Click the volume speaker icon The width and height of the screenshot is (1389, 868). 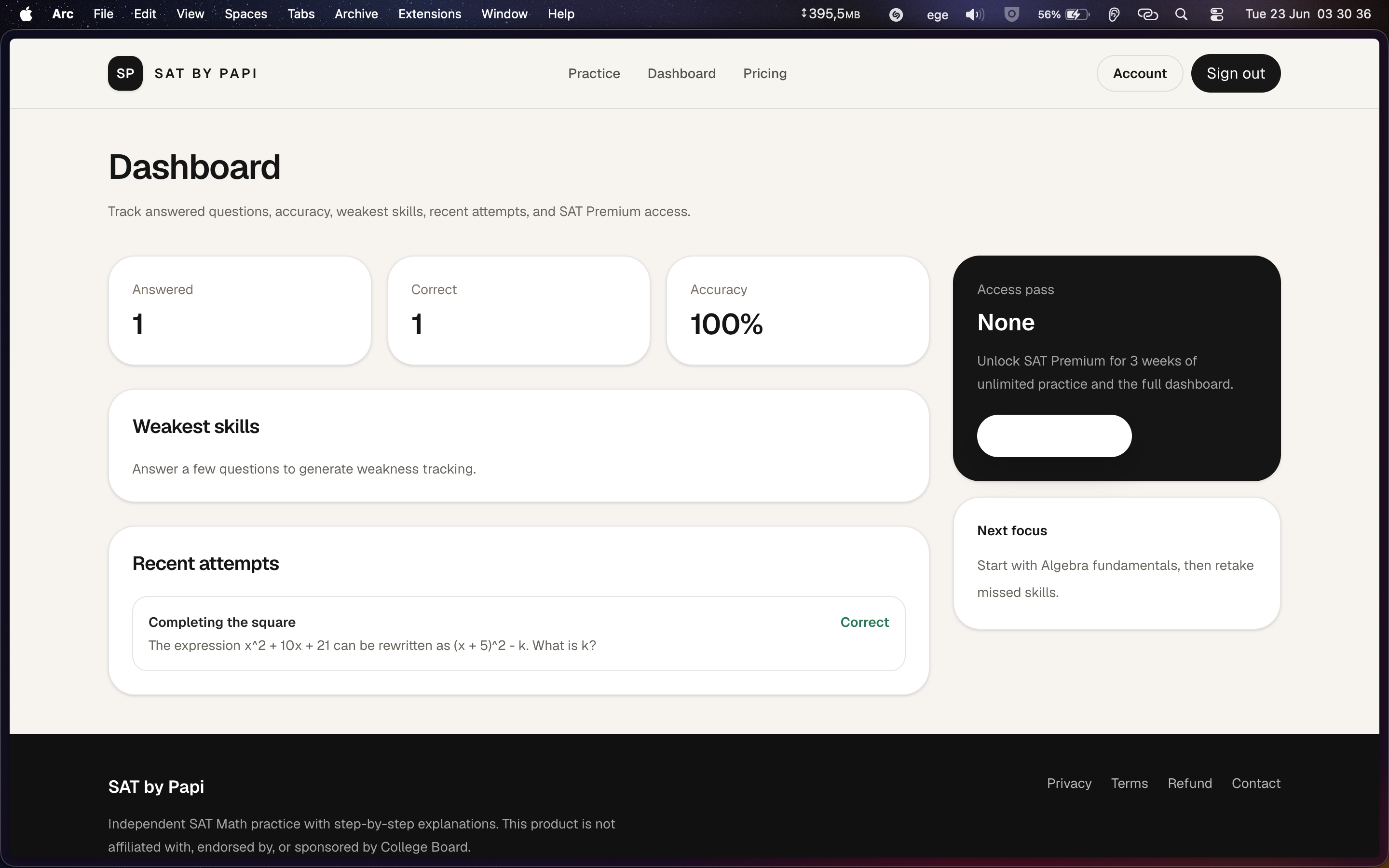[x=974, y=14]
